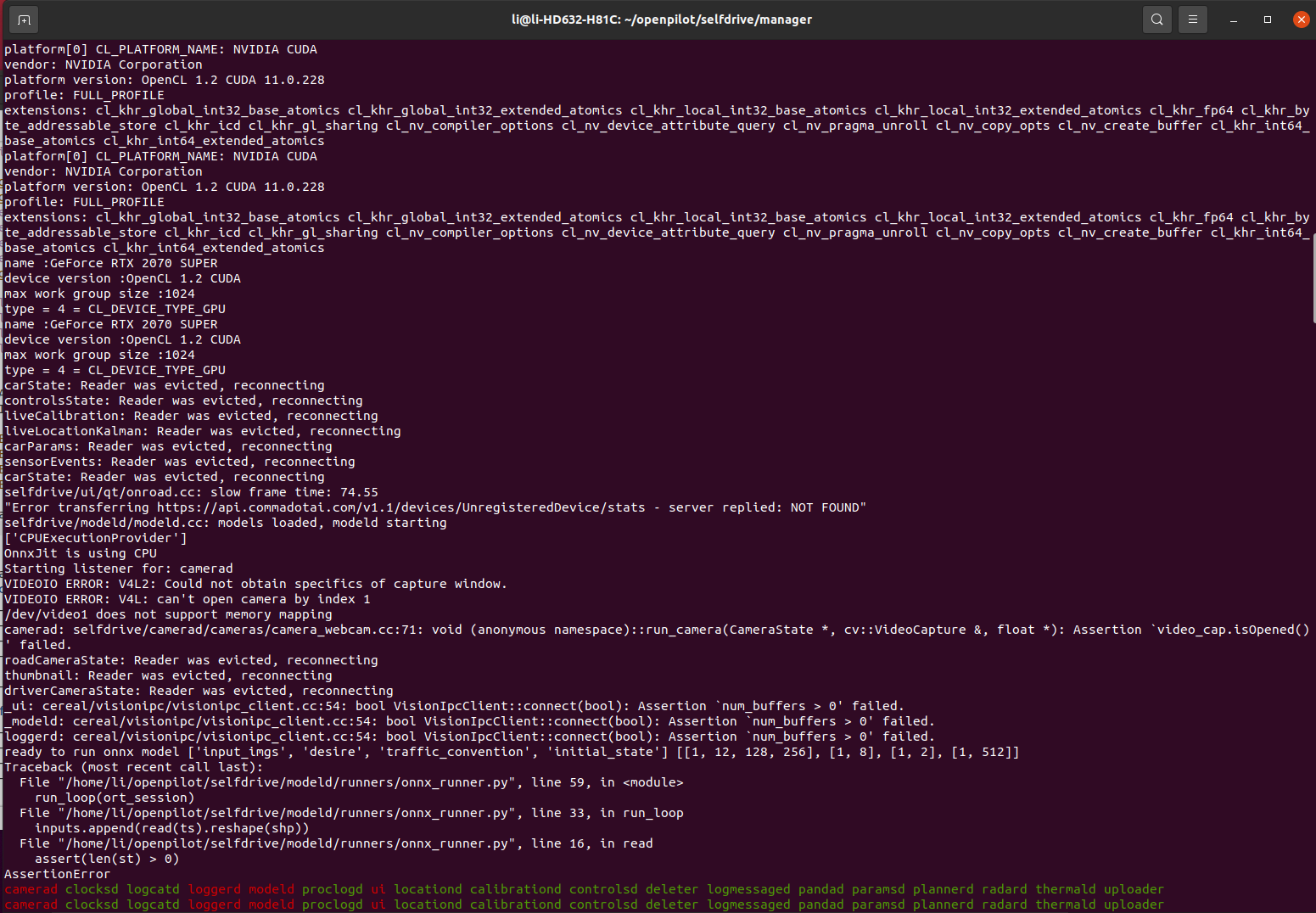This screenshot has height=913, width=1316.
Task: Open a new terminal tab
Action: pyautogui.click(x=23, y=19)
